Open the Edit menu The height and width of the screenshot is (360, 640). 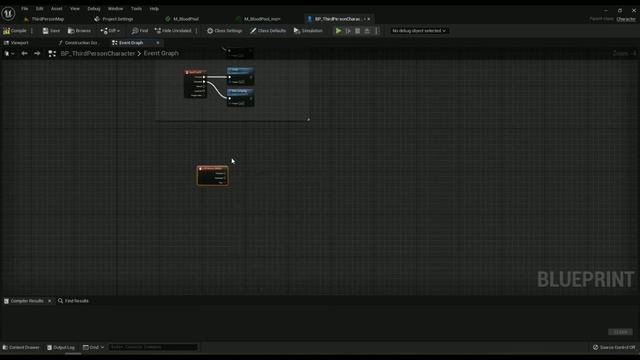[x=39, y=9]
